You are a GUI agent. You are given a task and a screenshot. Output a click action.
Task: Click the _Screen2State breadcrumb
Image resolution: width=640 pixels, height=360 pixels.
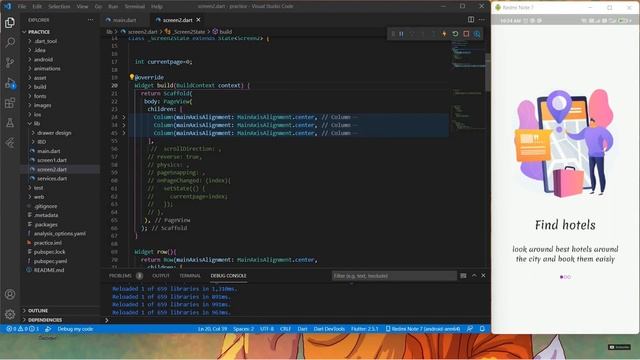(x=188, y=31)
